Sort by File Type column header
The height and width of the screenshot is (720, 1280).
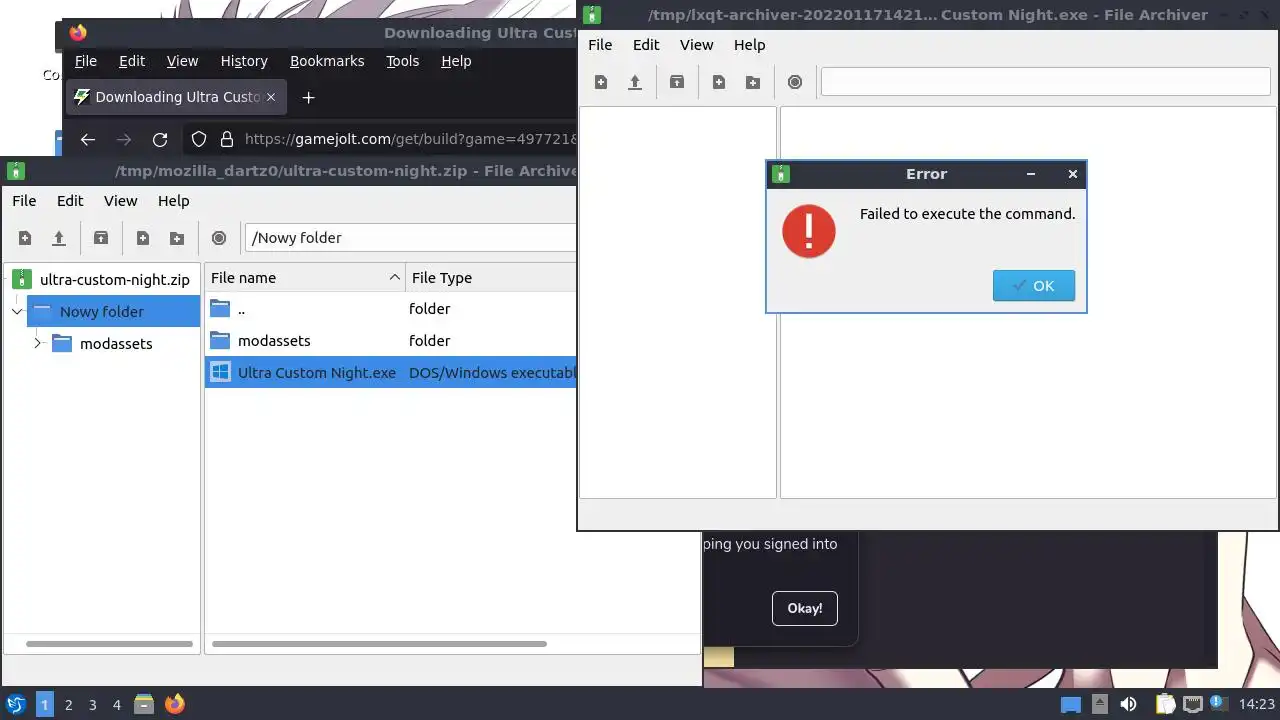tap(491, 278)
